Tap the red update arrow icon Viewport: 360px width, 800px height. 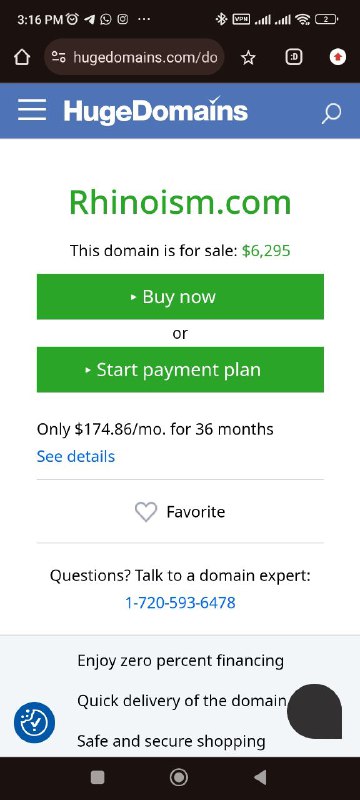[338, 57]
